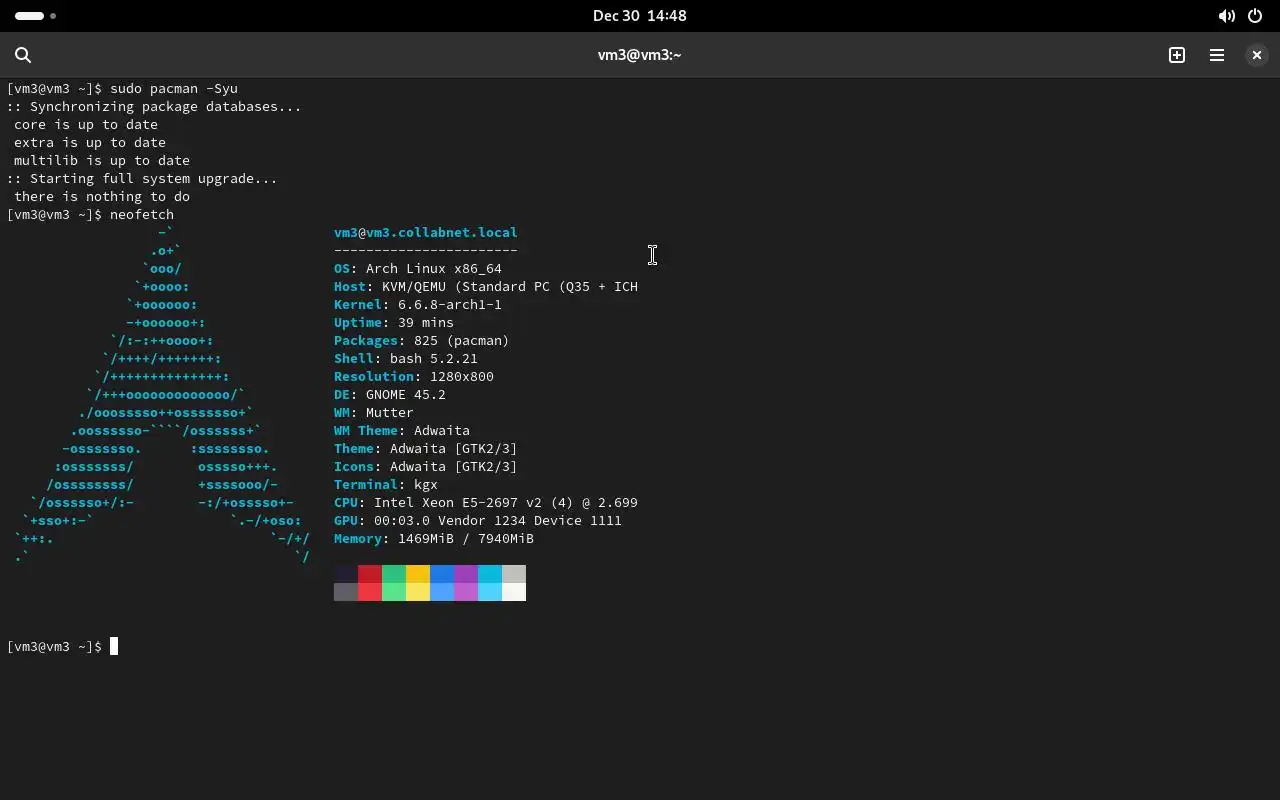Click the 'Resolution: 1280x800' line

414,376
